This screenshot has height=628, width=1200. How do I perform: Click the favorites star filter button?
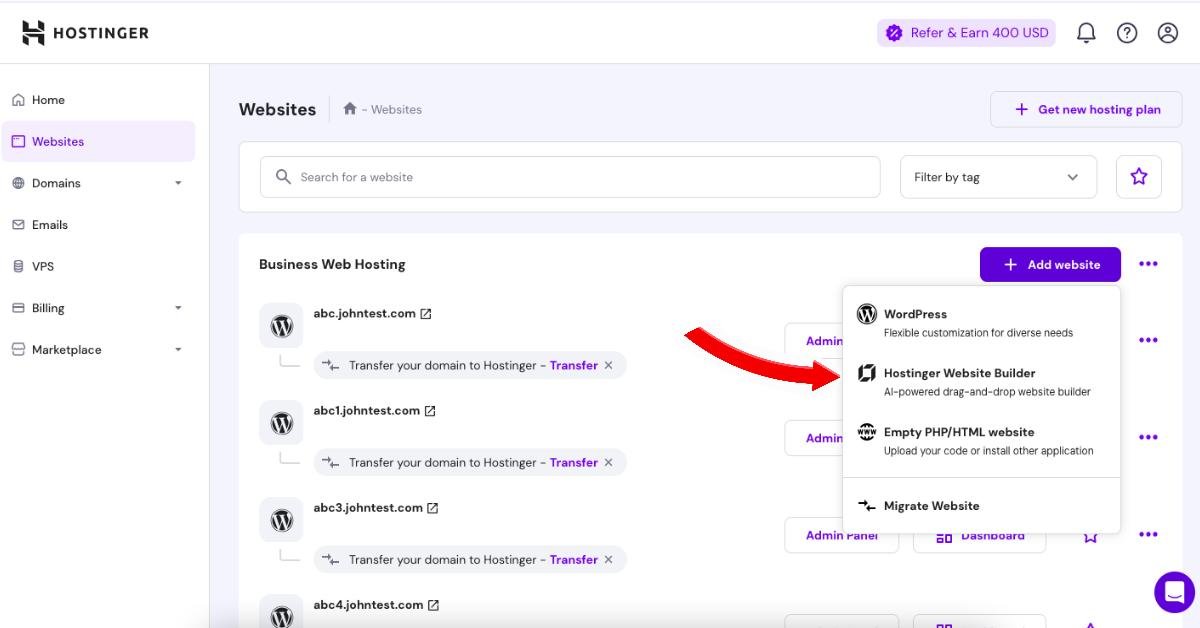tap(1139, 177)
